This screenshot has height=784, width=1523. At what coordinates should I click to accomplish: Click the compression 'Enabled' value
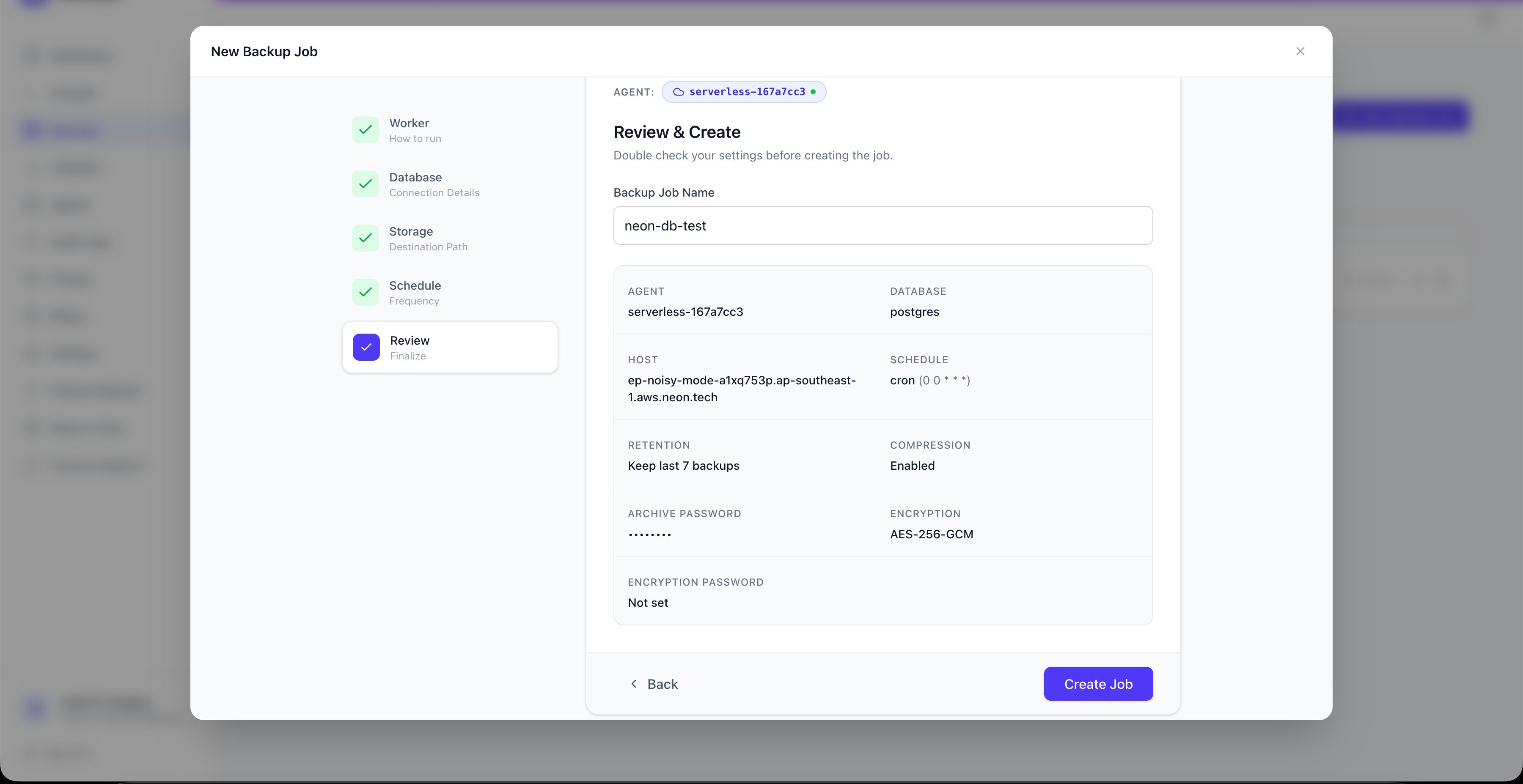(x=912, y=466)
